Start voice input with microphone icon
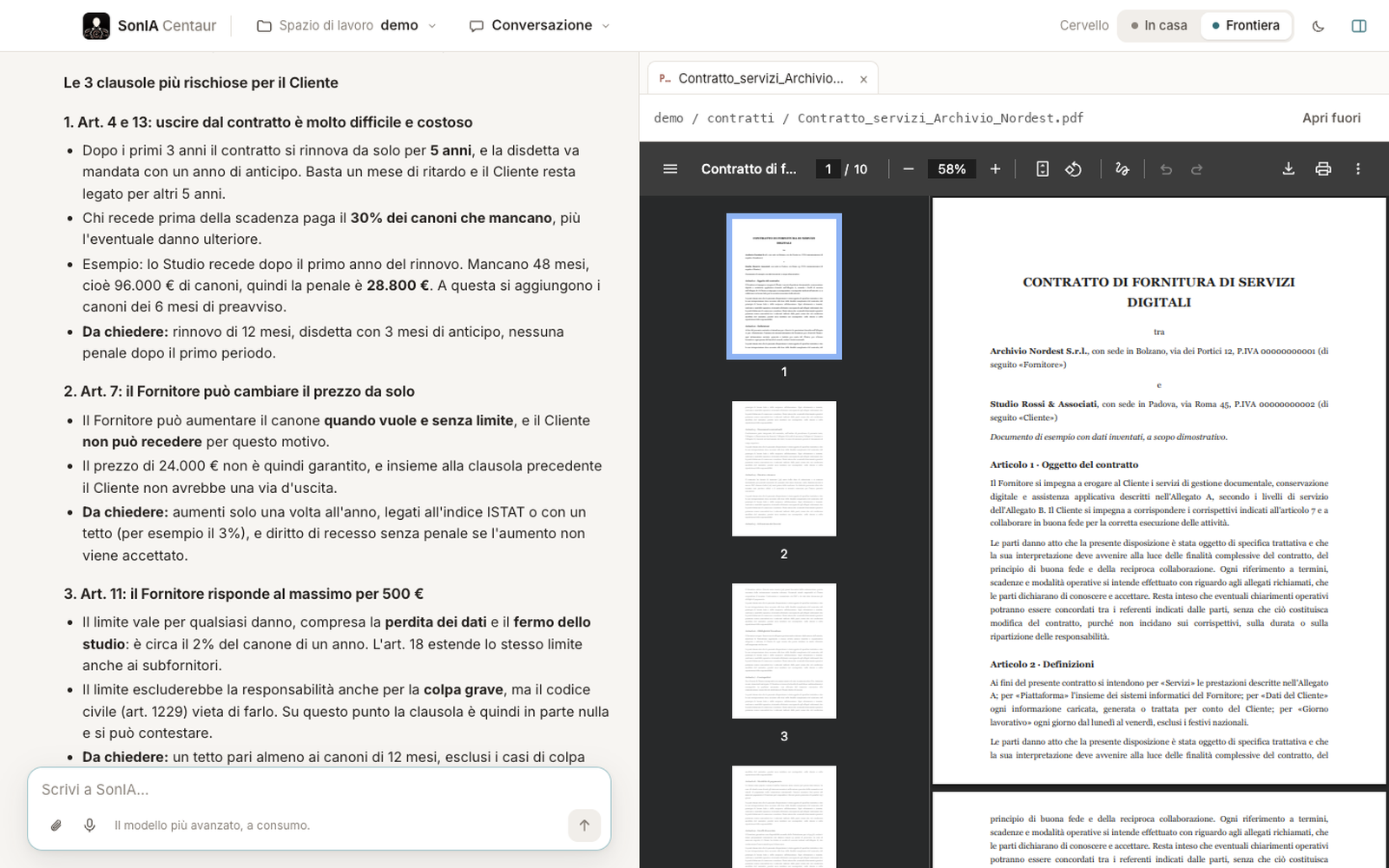 89,825
